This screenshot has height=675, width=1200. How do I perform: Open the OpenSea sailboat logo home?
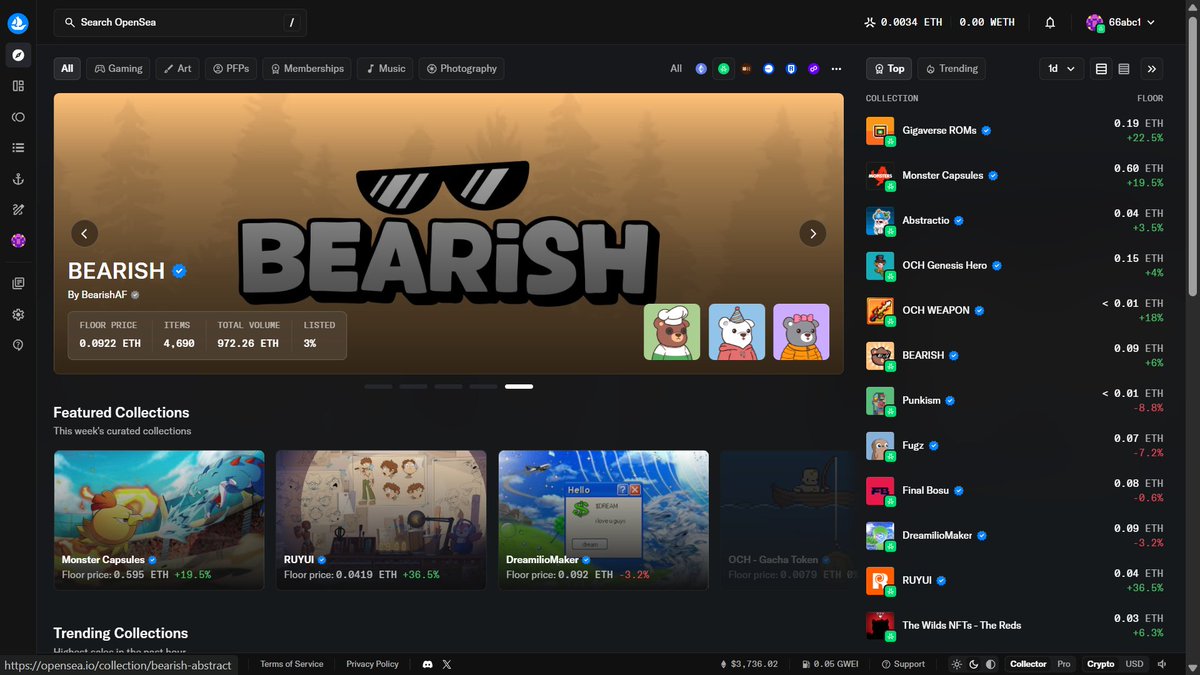click(x=18, y=22)
